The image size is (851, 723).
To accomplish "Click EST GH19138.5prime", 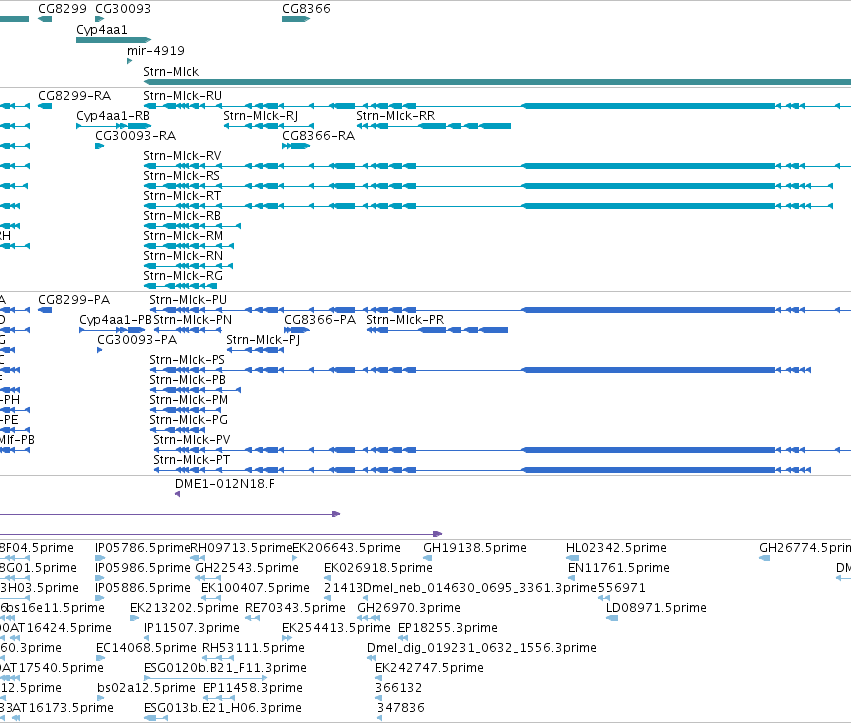I will point(475,548).
